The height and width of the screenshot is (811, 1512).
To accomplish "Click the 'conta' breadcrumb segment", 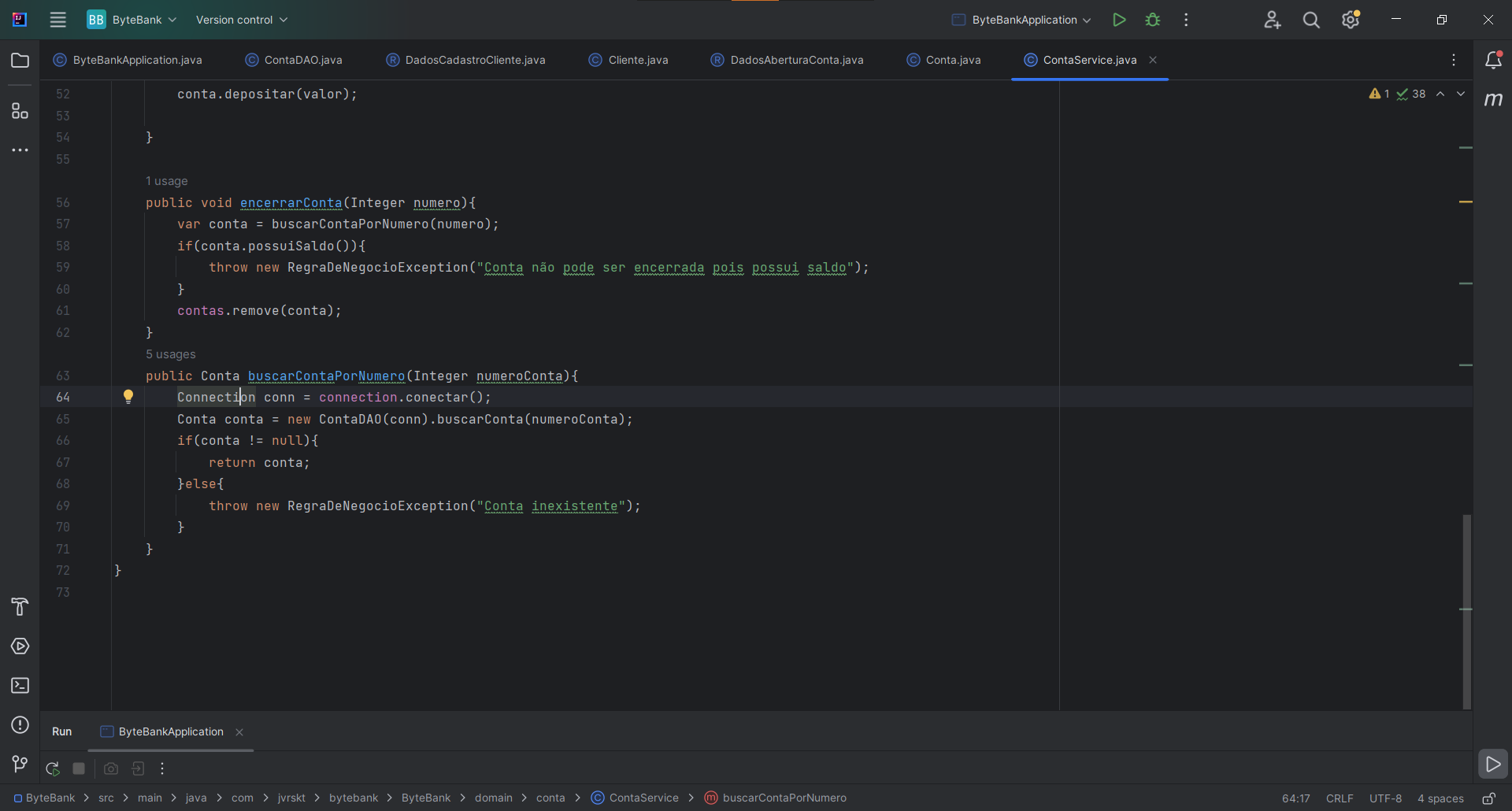I will click(x=550, y=798).
